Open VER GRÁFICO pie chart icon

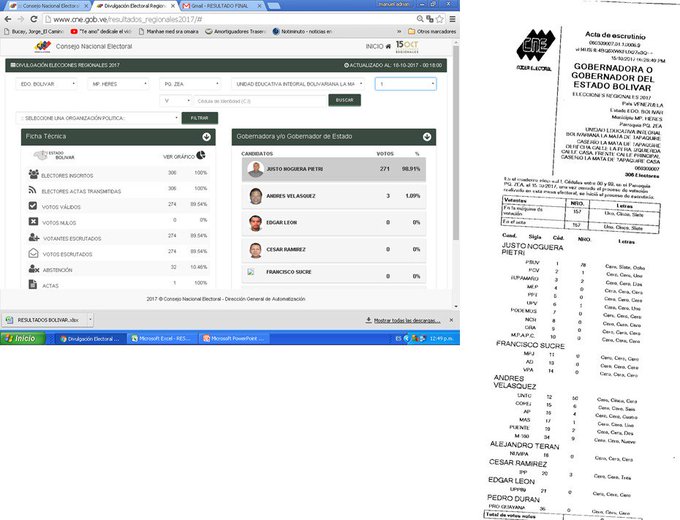[201, 155]
